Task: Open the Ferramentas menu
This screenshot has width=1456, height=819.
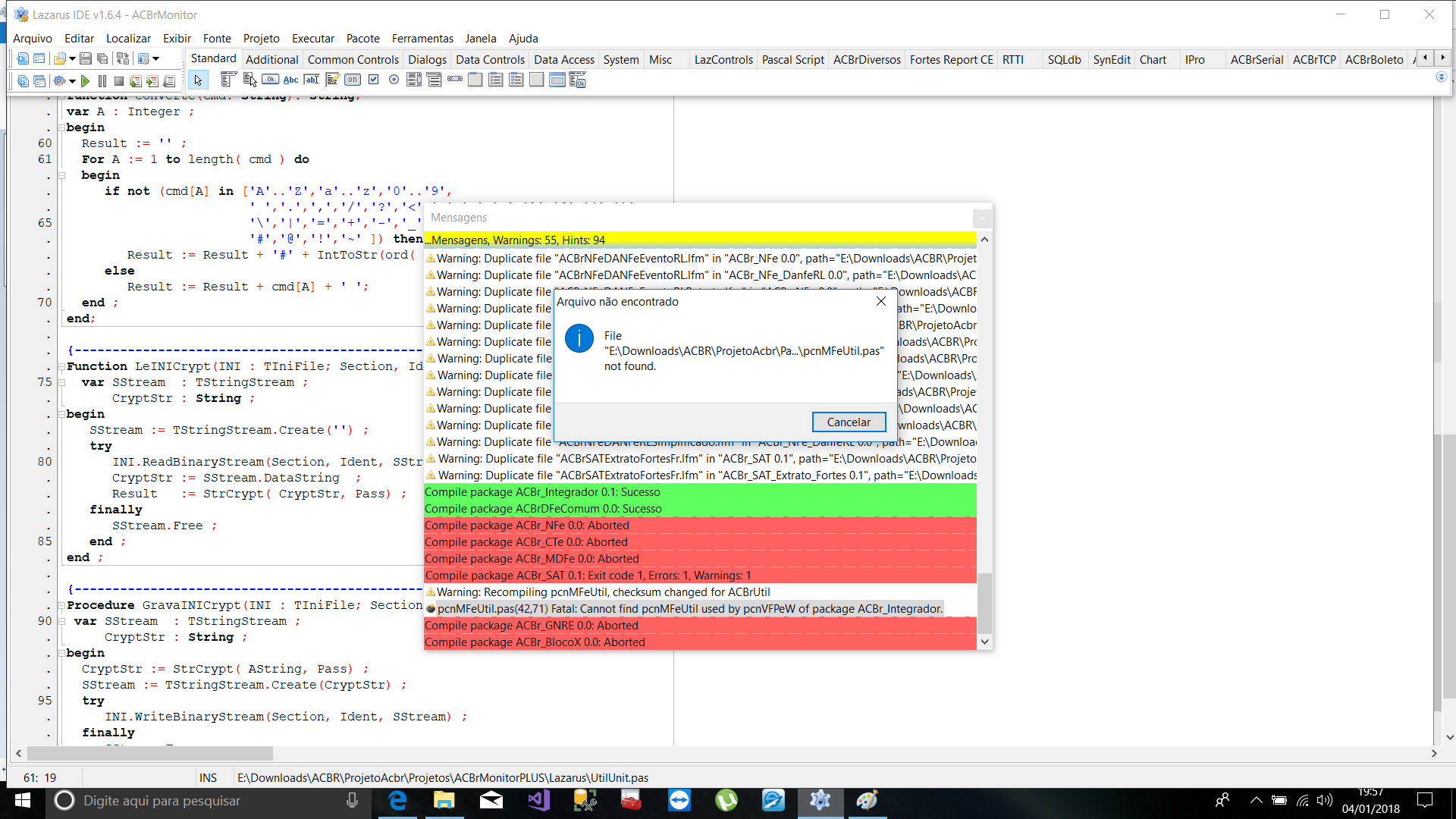Action: coord(422,38)
